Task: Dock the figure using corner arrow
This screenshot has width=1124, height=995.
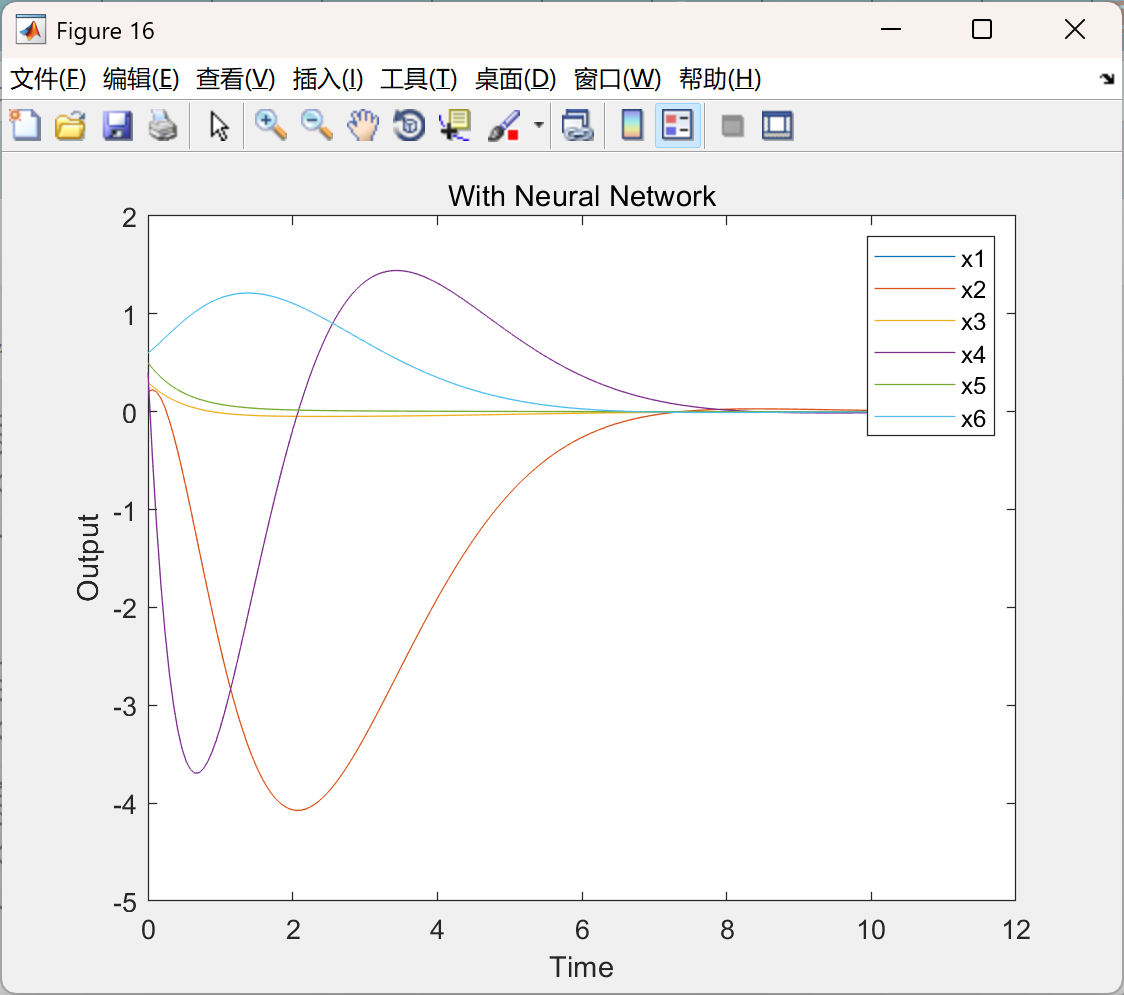Action: (1107, 79)
